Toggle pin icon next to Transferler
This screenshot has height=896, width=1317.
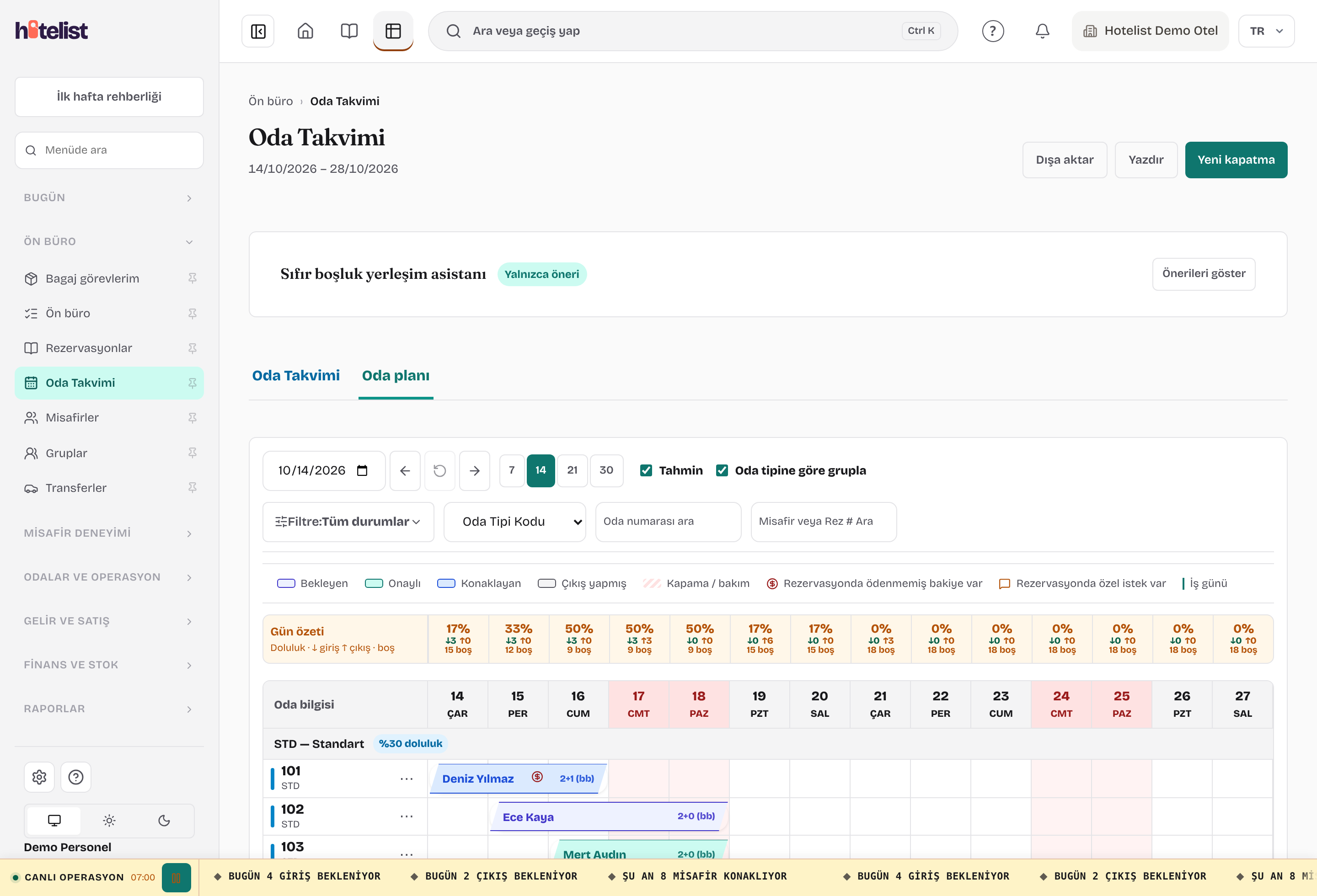pos(193,488)
